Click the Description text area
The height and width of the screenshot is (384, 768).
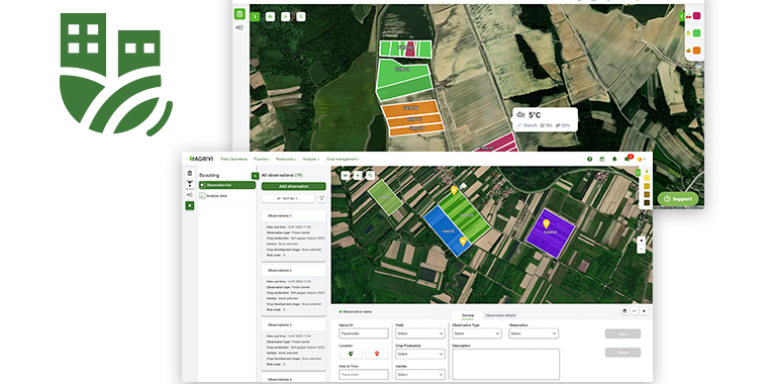505,364
